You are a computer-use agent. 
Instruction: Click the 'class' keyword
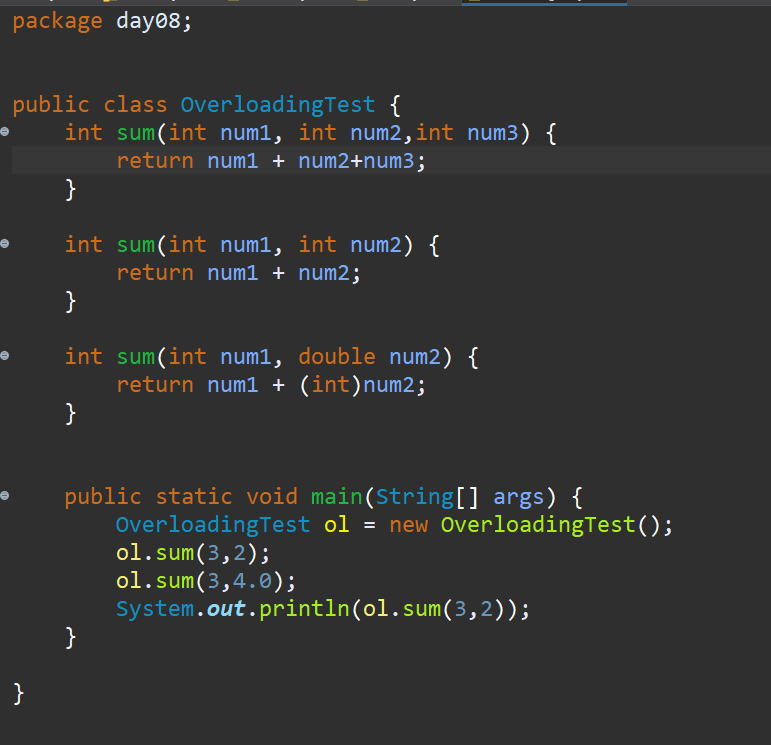[135, 105]
